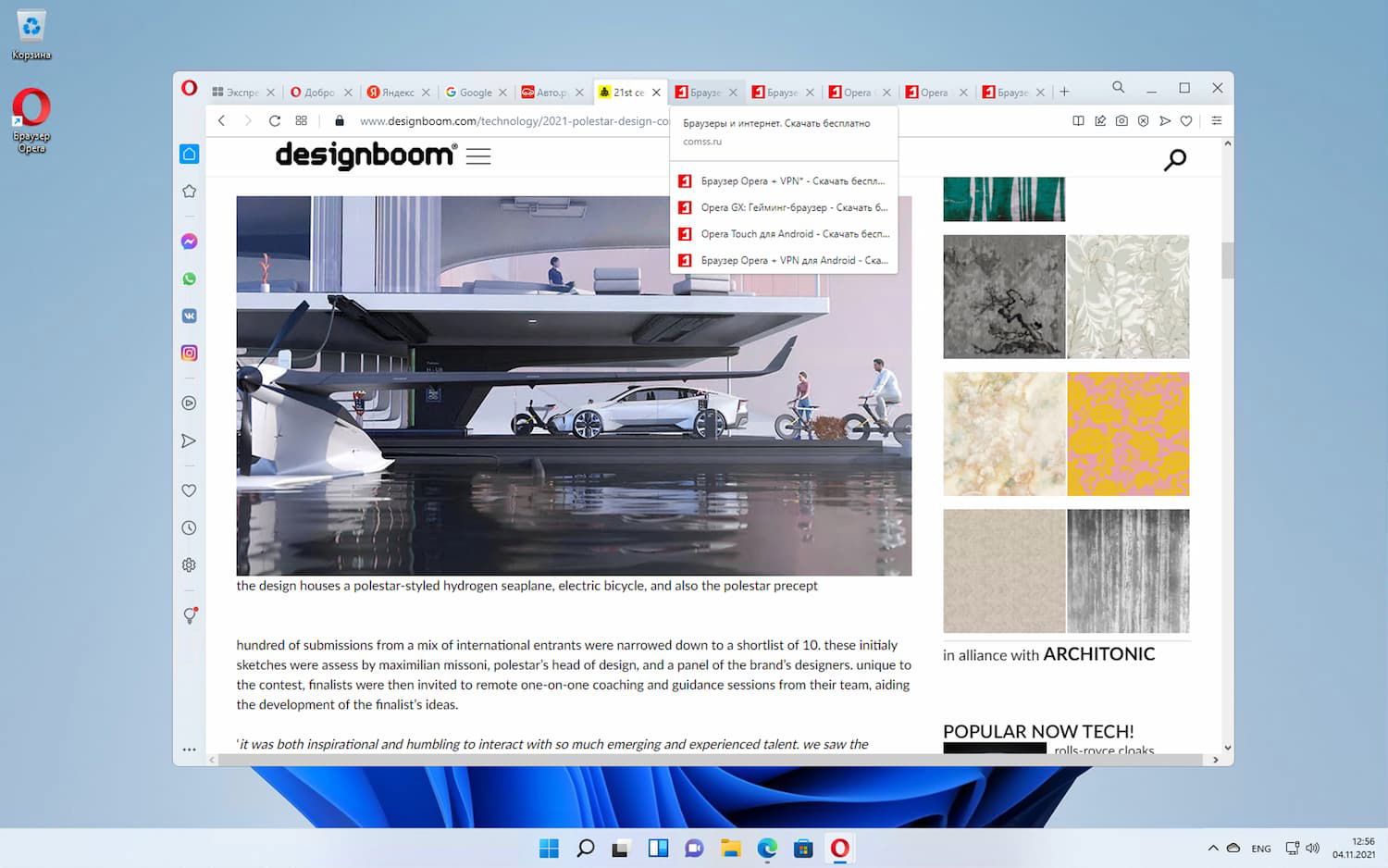The width and height of the screenshot is (1388, 868).
Task: Click the ARCHITONIC alliance link
Action: [x=1099, y=654]
